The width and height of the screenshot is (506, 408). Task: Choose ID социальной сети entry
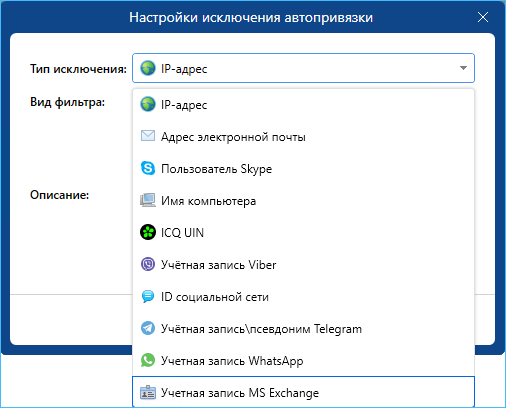click(303, 297)
